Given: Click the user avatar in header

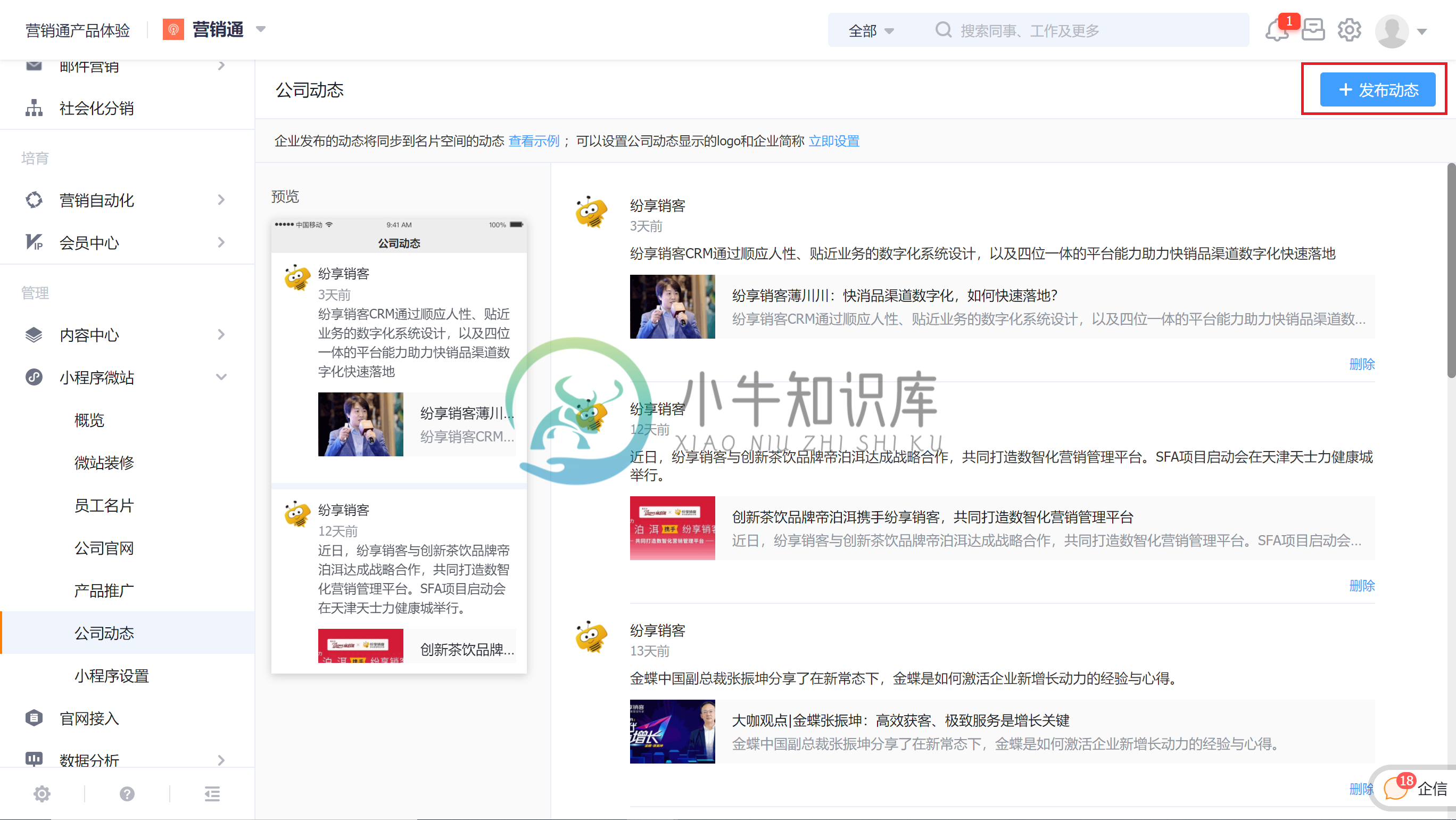Looking at the screenshot, I should point(1392,30).
